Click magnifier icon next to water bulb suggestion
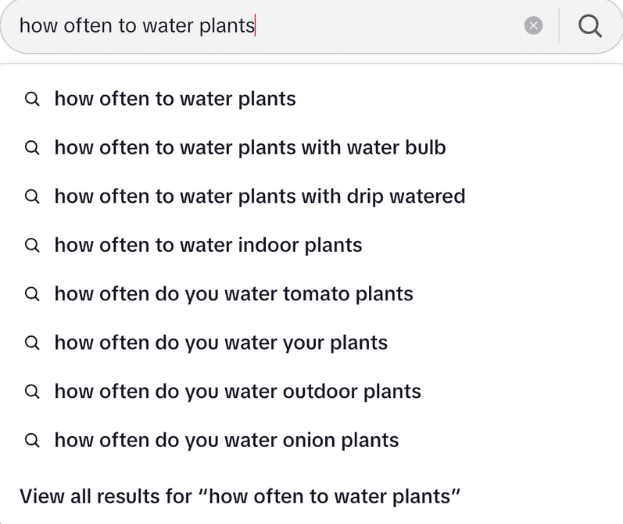Image resolution: width=623 pixels, height=524 pixels. click(x=32, y=148)
